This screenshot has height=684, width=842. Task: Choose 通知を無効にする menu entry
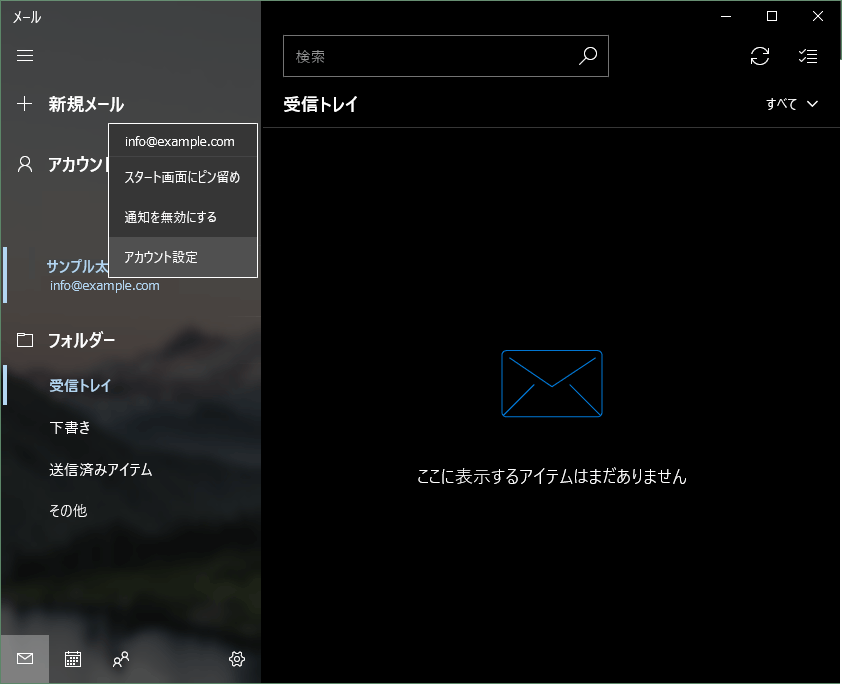click(x=170, y=217)
